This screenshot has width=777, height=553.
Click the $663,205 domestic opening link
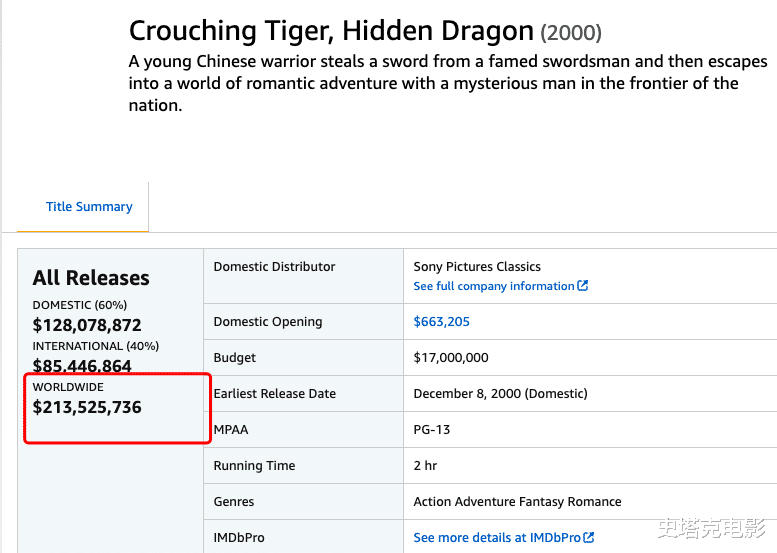coord(441,322)
